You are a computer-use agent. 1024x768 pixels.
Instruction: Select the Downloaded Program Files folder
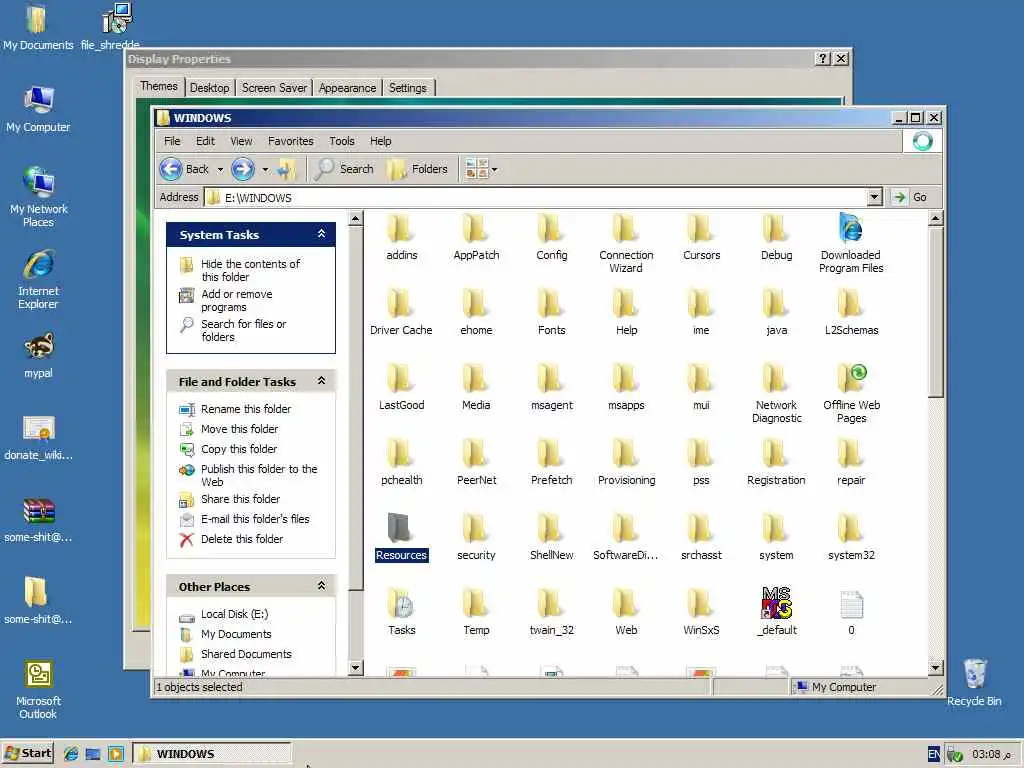[851, 242]
